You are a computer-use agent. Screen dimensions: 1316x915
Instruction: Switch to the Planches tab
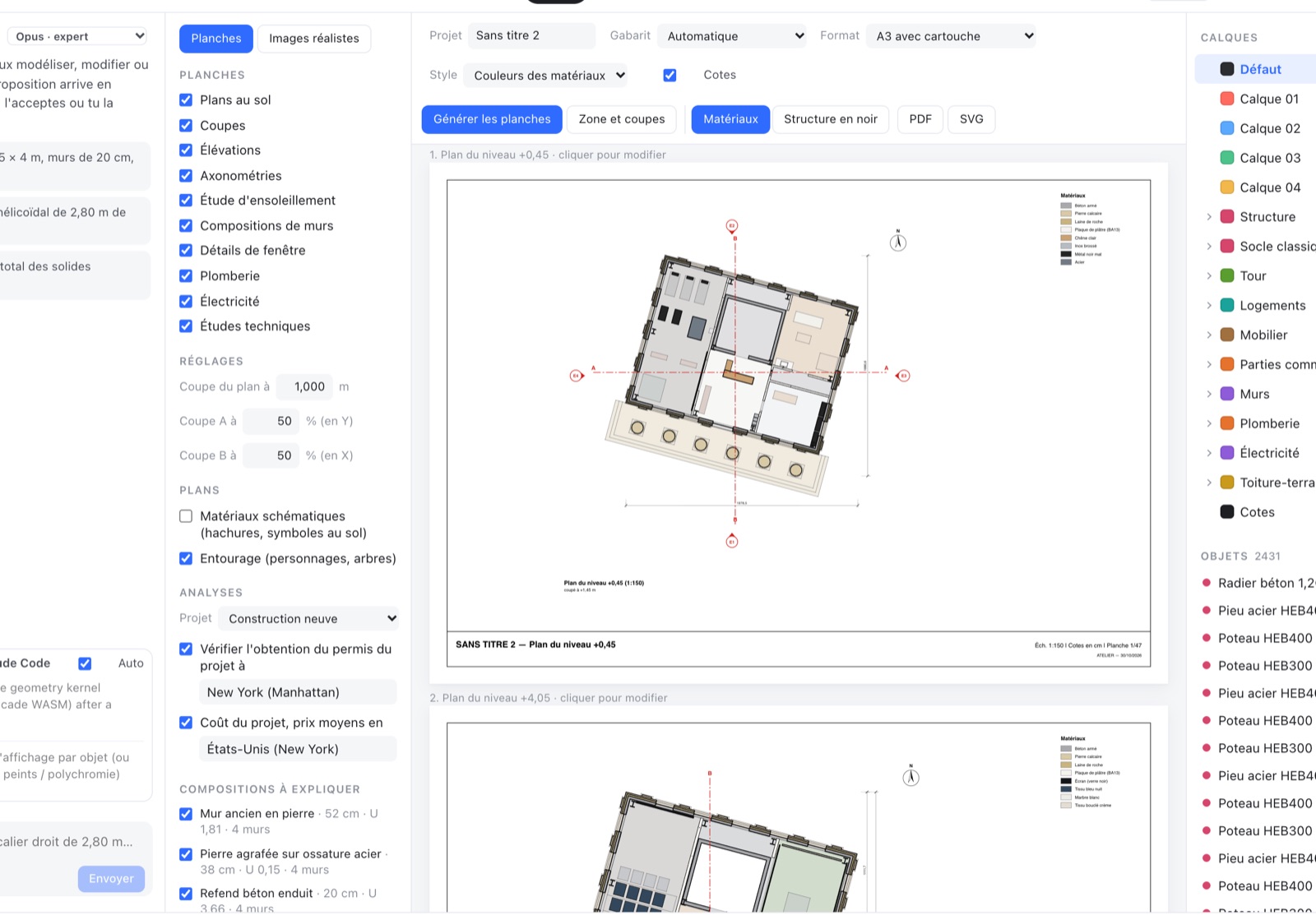click(216, 39)
